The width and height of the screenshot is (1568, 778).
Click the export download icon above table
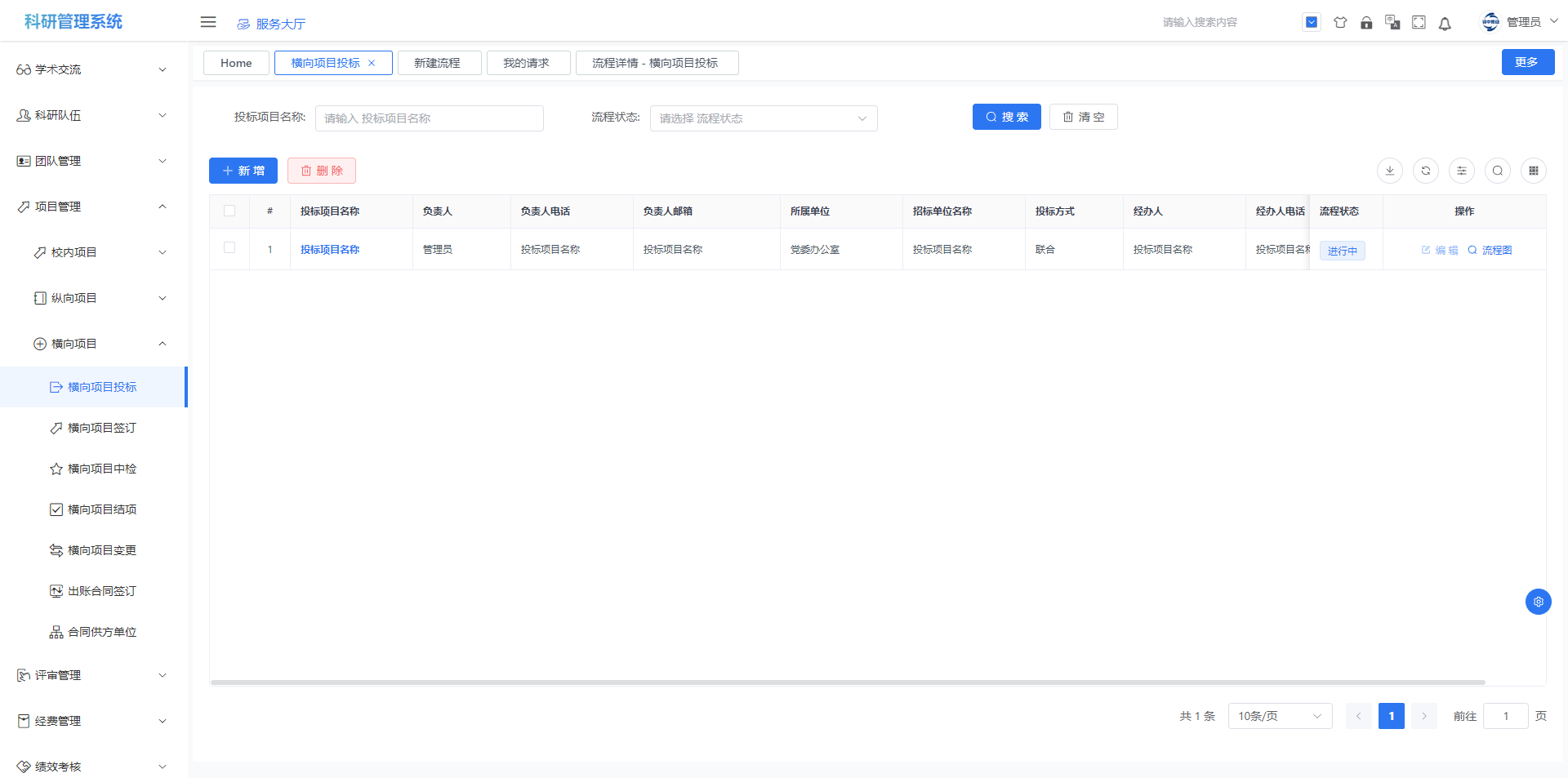(1390, 171)
